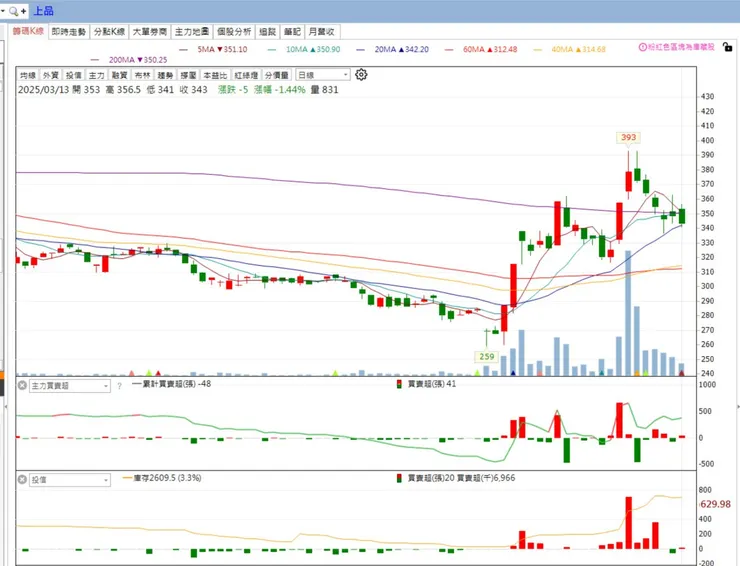Click the plus add icon beside the magnifier

24,11
